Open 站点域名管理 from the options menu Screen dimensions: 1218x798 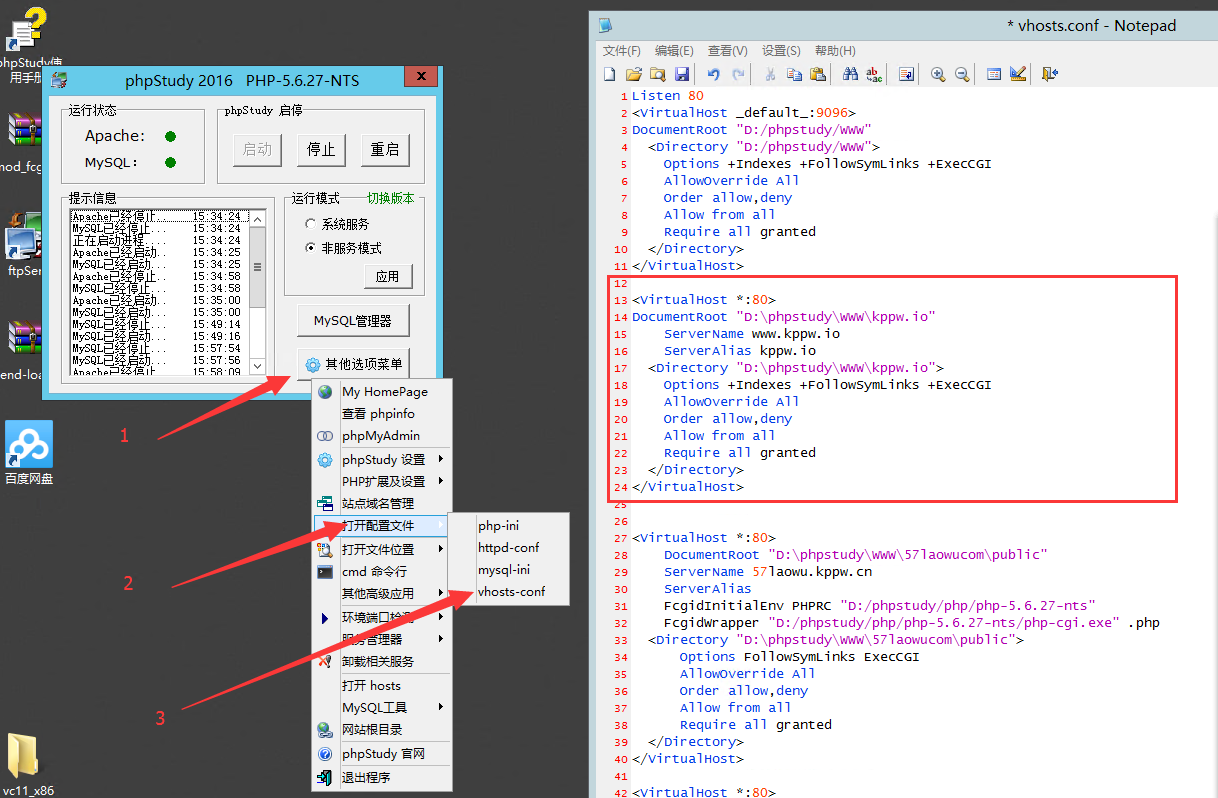click(383, 503)
